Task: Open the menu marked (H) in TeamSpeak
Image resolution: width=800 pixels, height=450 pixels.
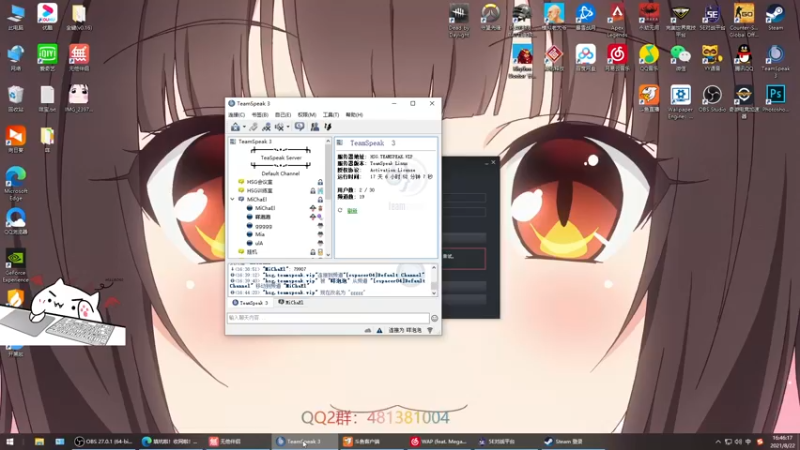Action: click(354, 115)
